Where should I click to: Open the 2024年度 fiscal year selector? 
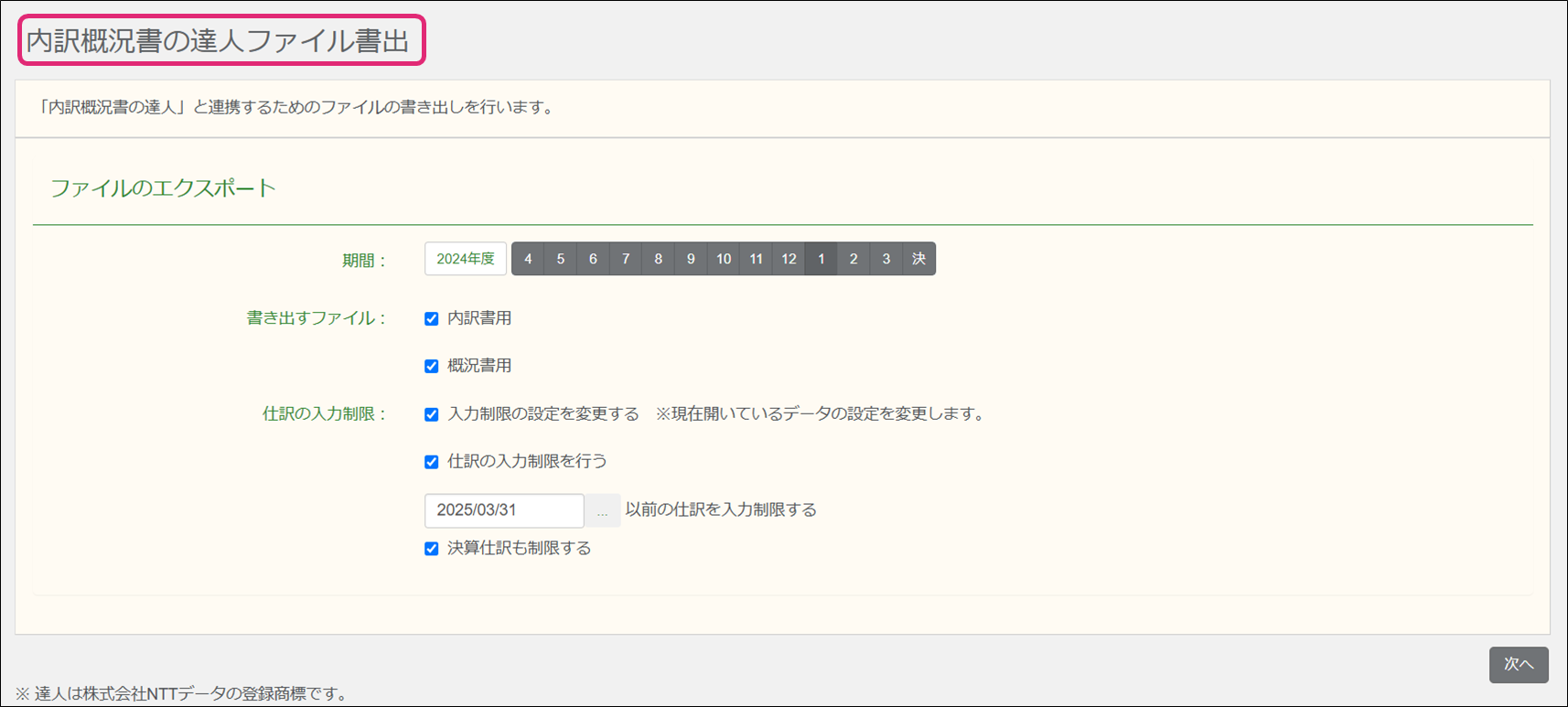click(466, 259)
